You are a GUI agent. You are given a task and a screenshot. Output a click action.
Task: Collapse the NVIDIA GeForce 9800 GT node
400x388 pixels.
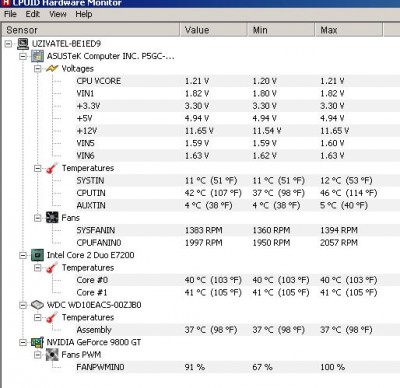[23, 342]
